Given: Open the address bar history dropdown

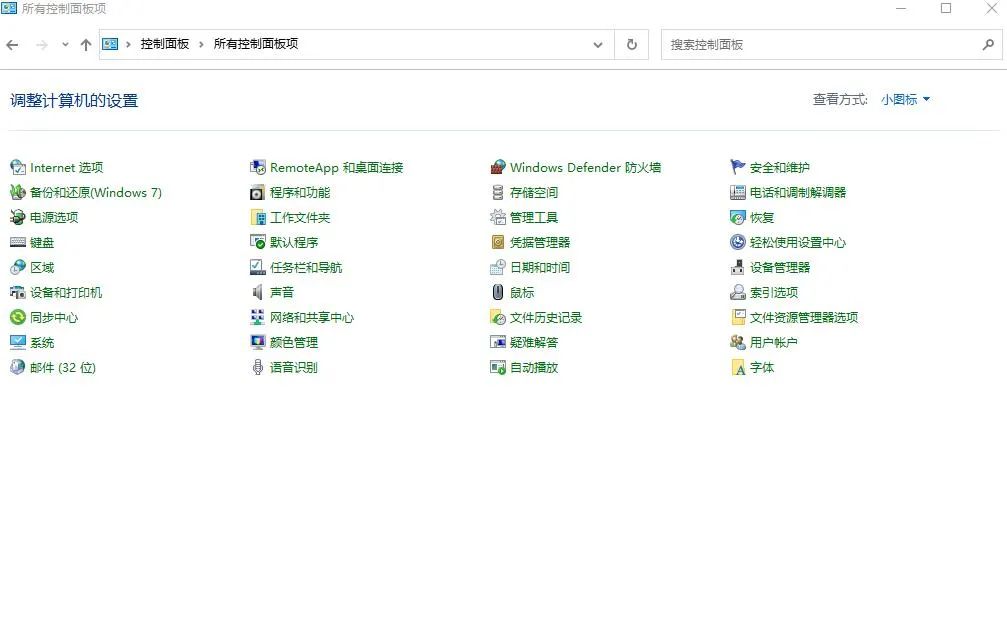Looking at the screenshot, I should (598, 45).
